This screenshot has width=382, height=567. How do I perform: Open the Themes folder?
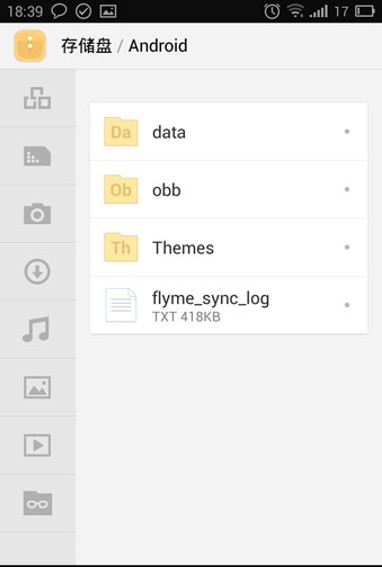(229, 247)
